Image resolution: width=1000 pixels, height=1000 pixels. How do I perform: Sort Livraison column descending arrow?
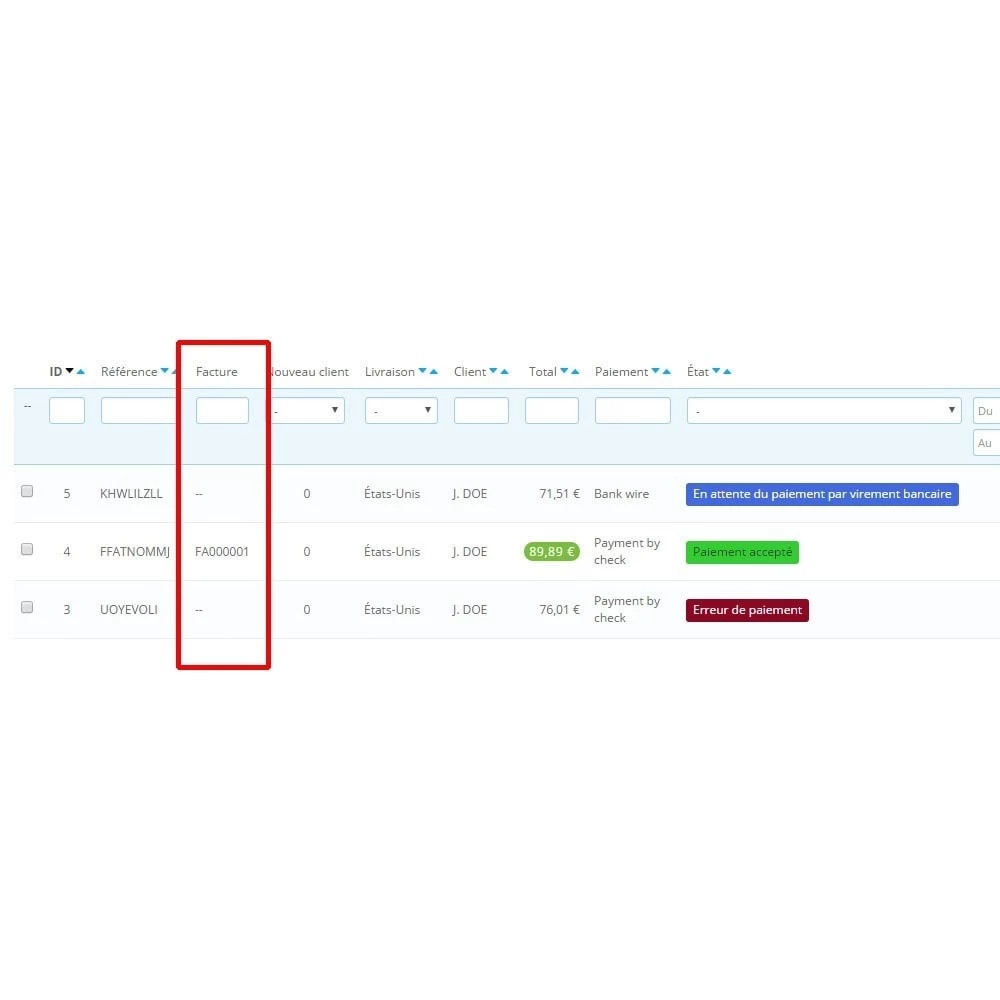(422, 371)
